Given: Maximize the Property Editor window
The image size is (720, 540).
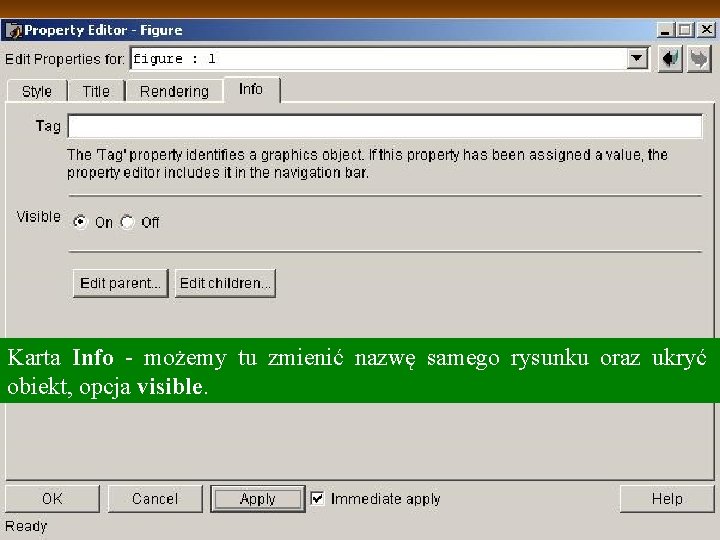Looking at the screenshot, I should coord(685,30).
